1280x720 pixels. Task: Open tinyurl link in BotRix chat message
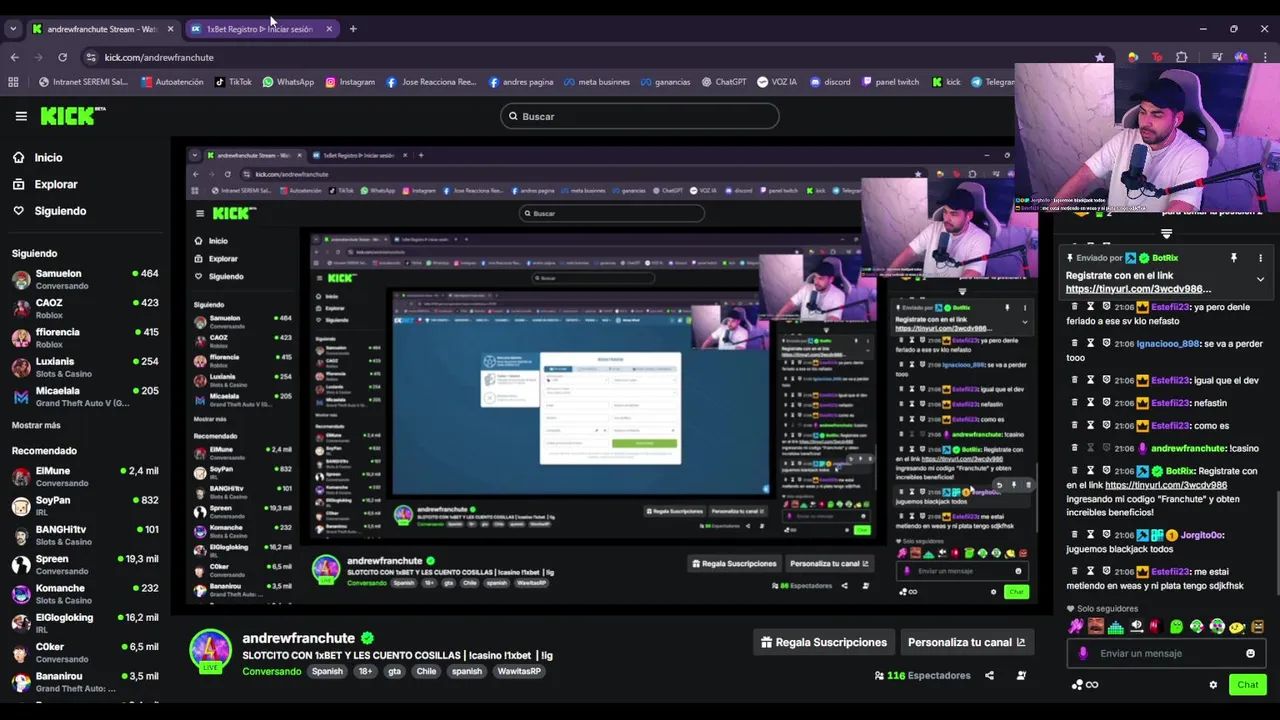pos(1166,485)
